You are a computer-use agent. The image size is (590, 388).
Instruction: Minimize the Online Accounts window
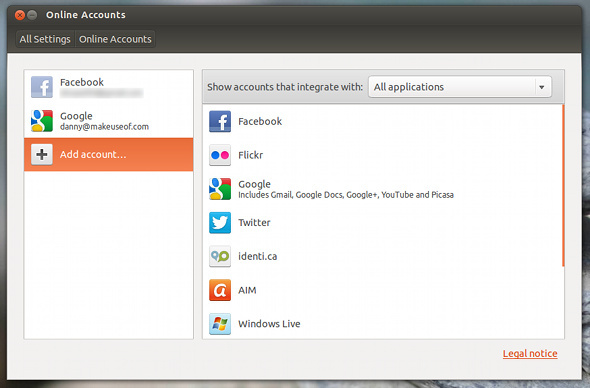coord(32,15)
